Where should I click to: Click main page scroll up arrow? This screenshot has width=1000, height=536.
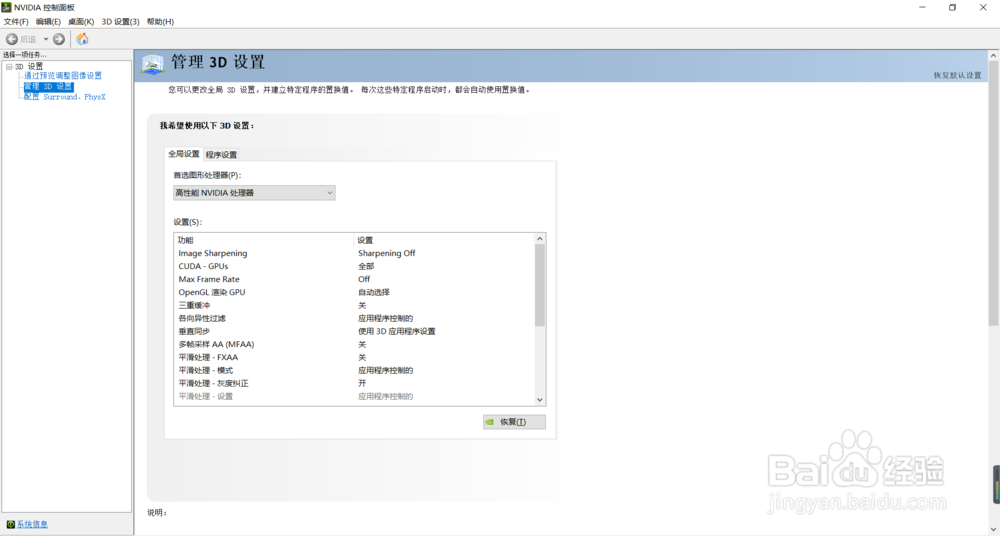(994, 56)
